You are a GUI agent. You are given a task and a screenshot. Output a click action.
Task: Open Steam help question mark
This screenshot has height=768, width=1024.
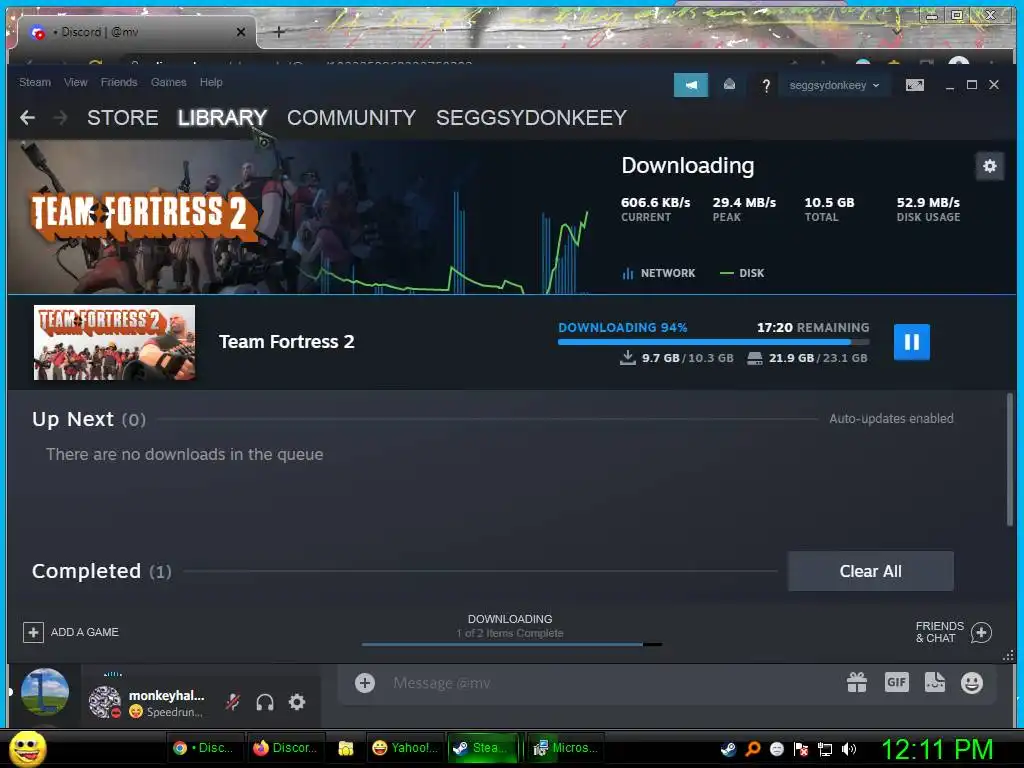[x=766, y=86]
